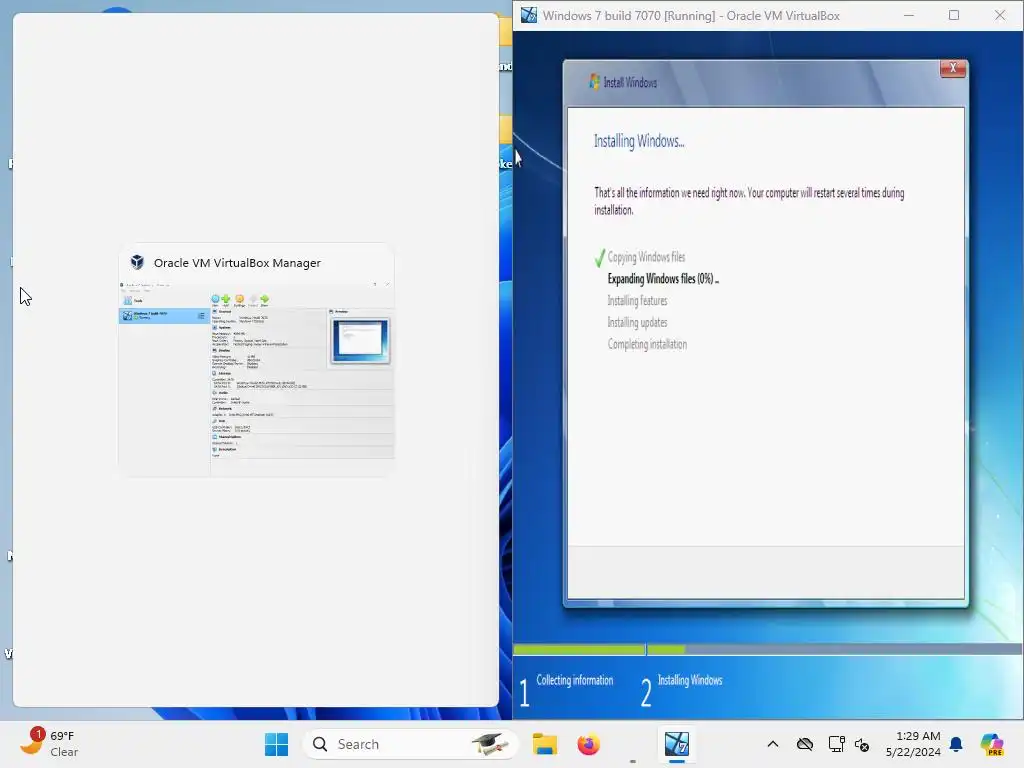This screenshot has height=768, width=1024.
Task: Click the setup progress bar in the installer
Action: click(x=767, y=649)
